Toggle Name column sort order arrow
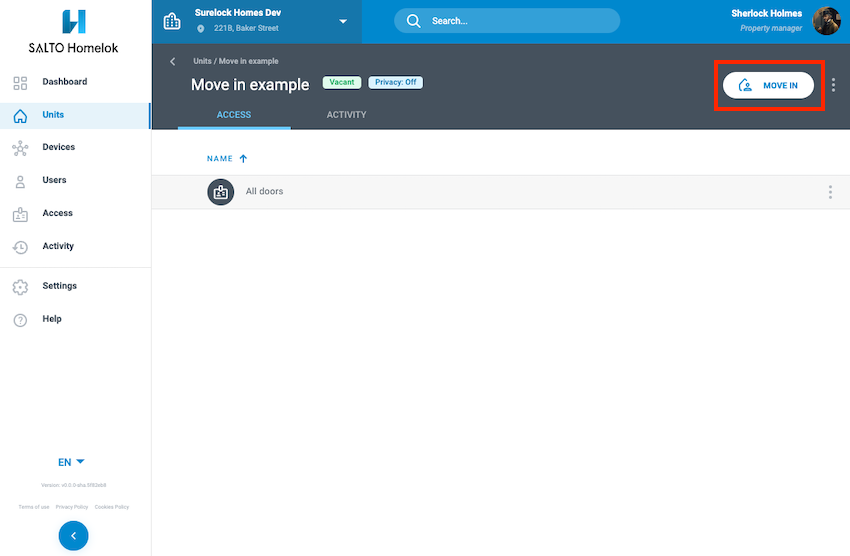 (243, 159)
